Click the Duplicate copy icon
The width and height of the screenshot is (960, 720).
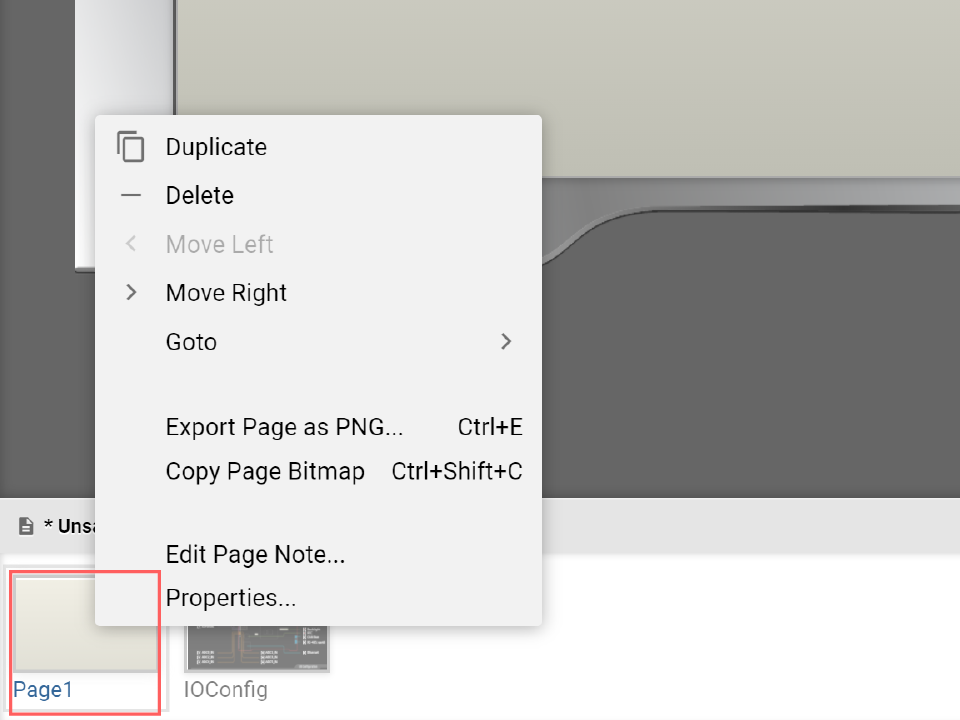point(131,147)
